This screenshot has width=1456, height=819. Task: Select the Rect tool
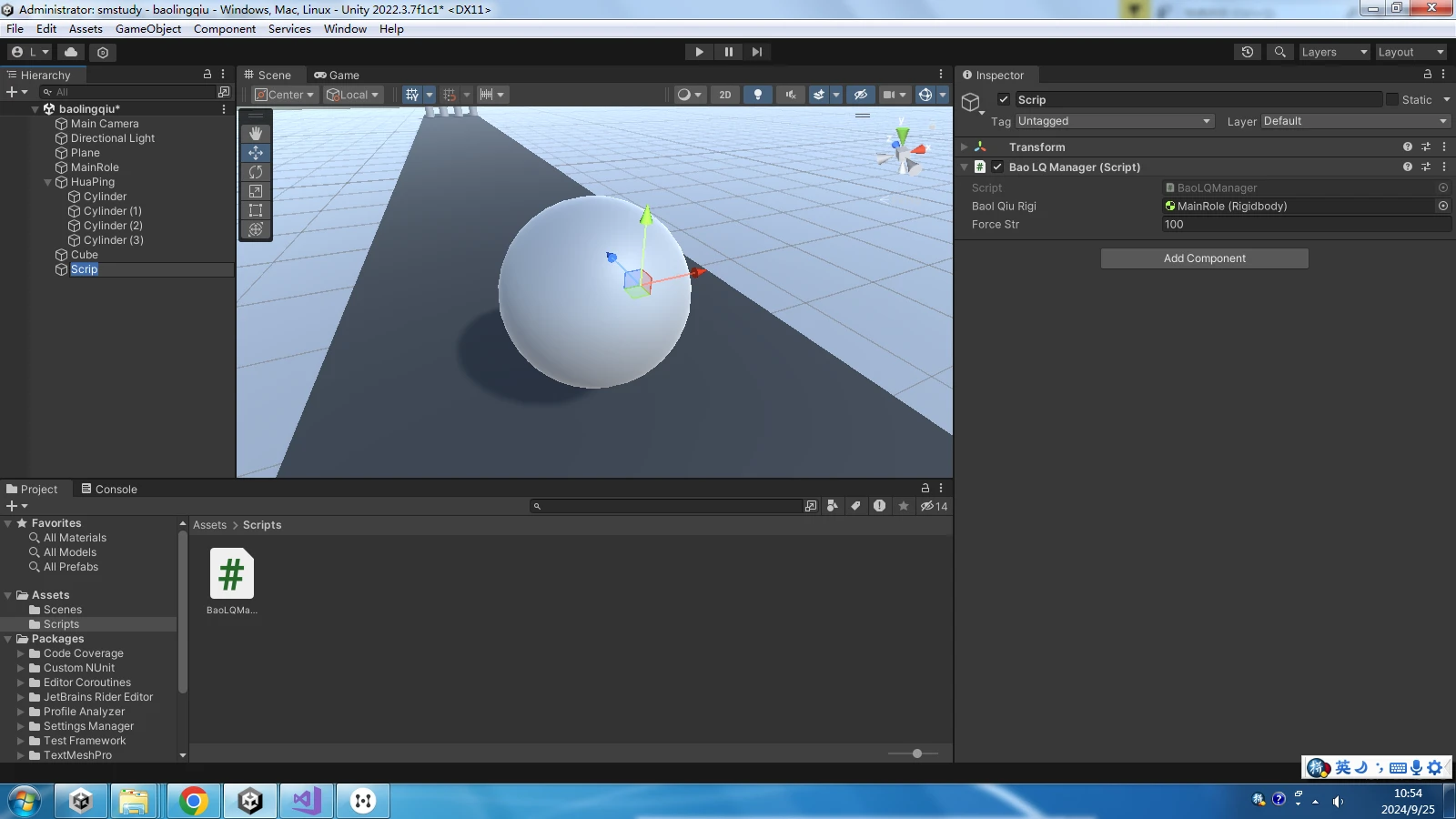click(x=256, y=210)
